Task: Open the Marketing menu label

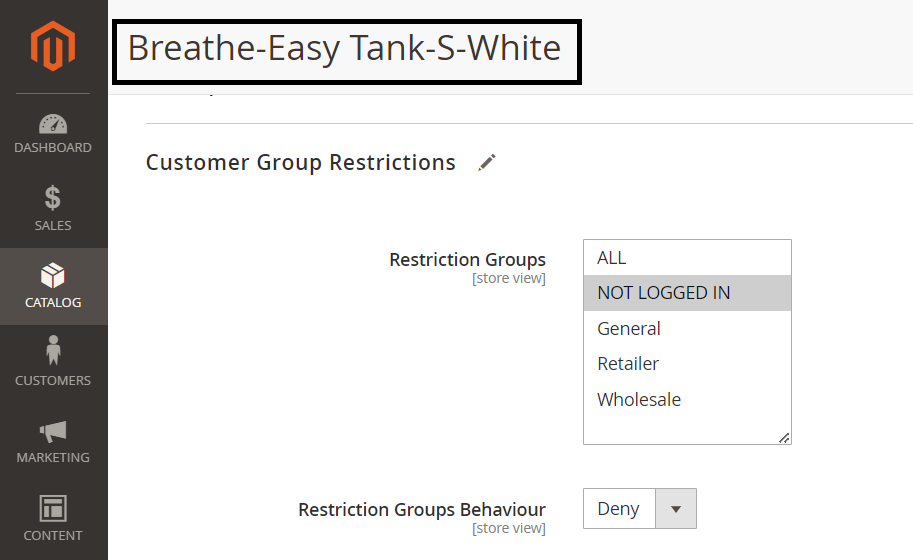Action: point(53,458)
